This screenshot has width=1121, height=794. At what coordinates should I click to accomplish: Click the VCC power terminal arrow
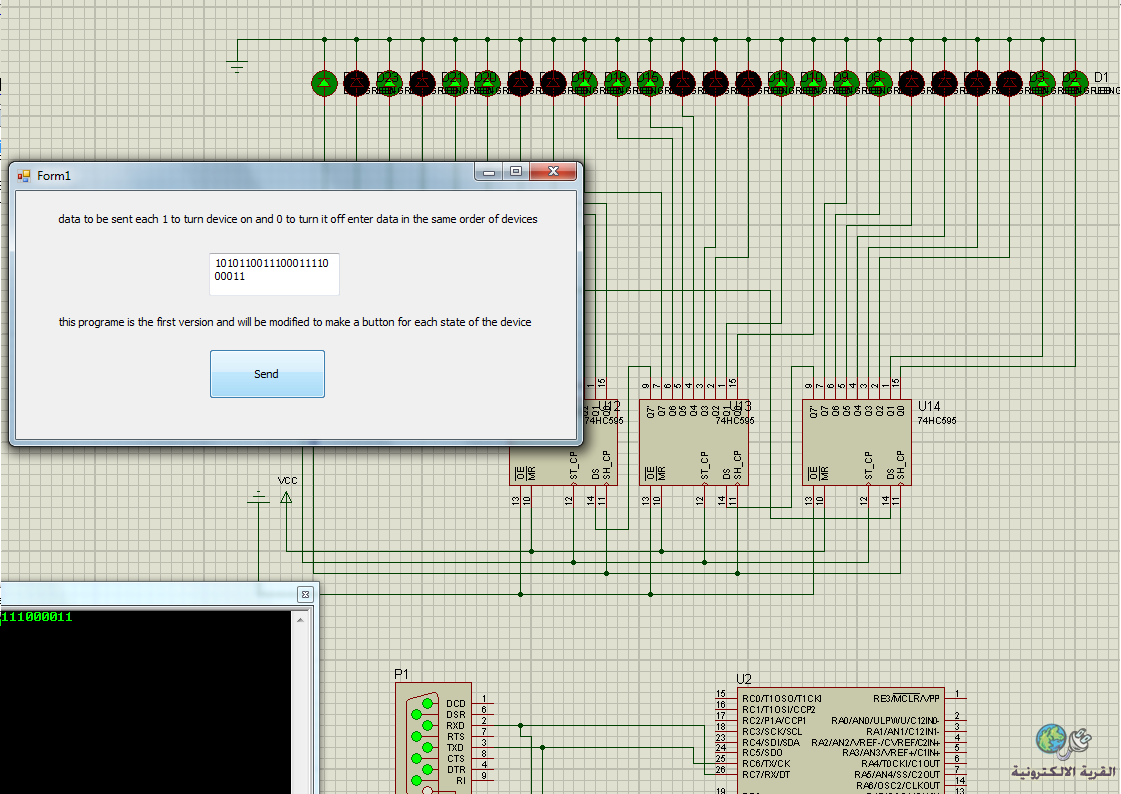click(x=286, y=497)
